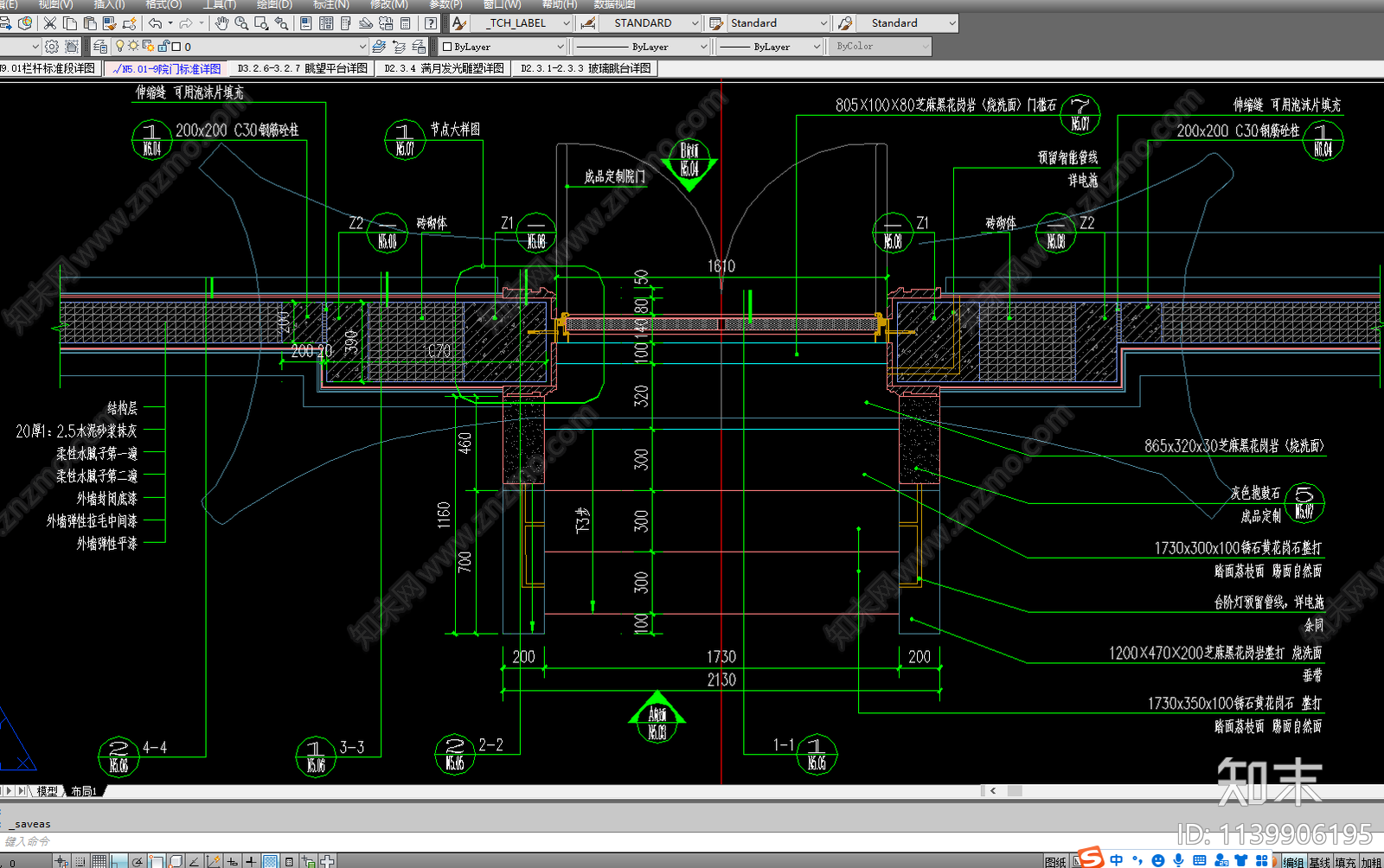Image resolution: width=1384 pixels, height=868 pixels.
Task: Click the workspace settings gear icon
Action: (x=52, y=46)
